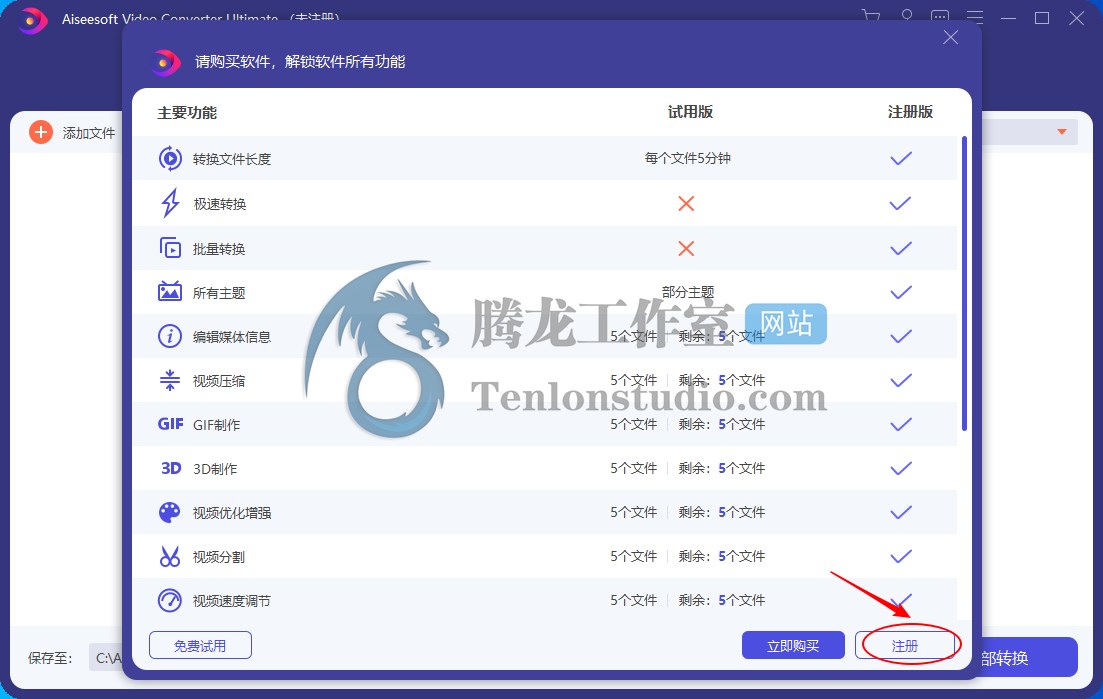The height and width of the screenshot is (699, 1103).
Task: Click the 批量转换 label
Action: pos(219,249)
